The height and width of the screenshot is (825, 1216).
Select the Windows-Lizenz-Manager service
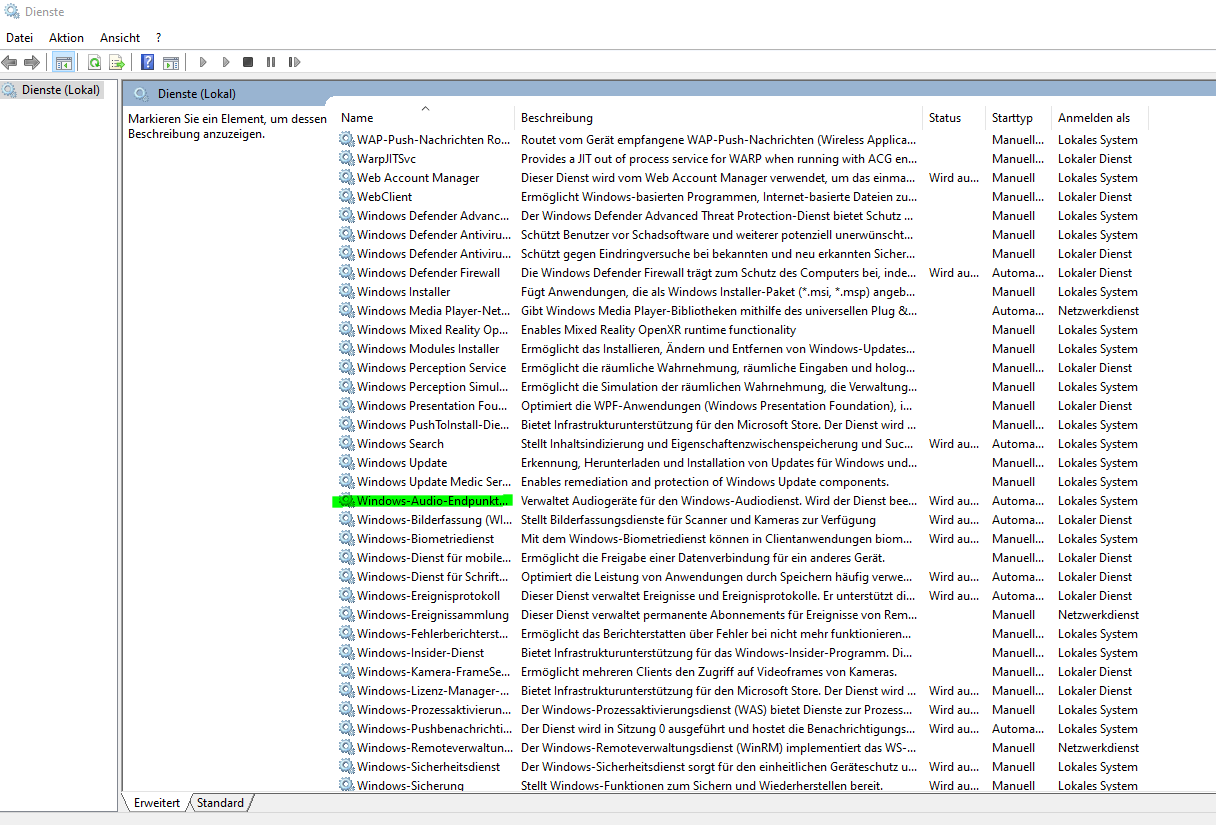coord(434,691)
